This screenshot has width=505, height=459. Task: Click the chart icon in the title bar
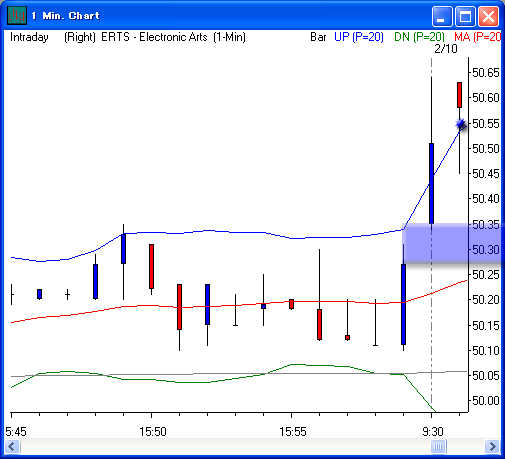[x=17, y=15]
